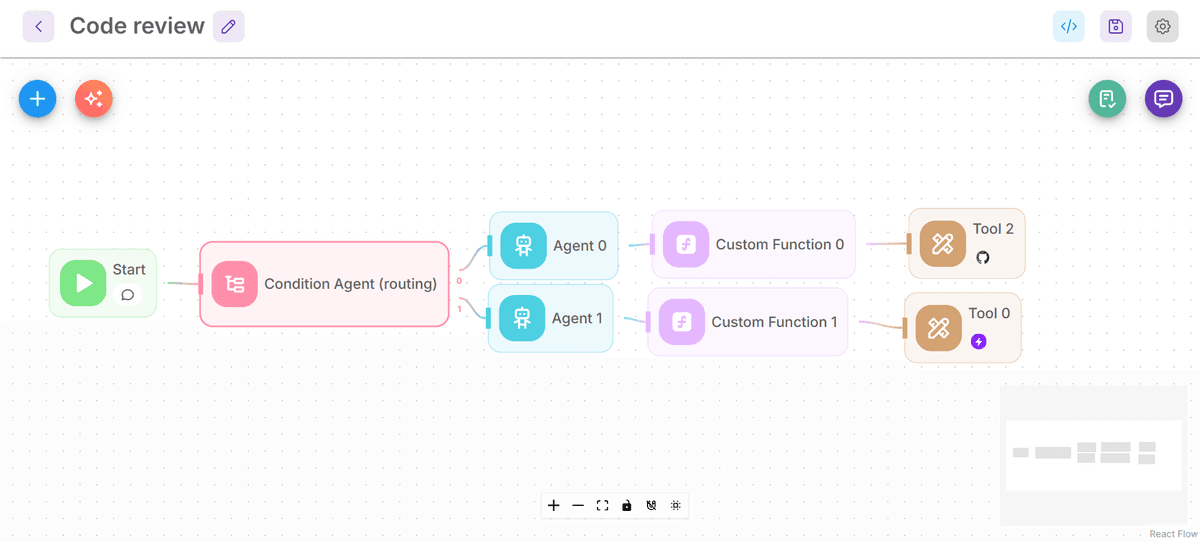The height and width of the screenshot is (542, 1200).
Task: Click input handle of Agent 1
Action: [x=488, y=318]
